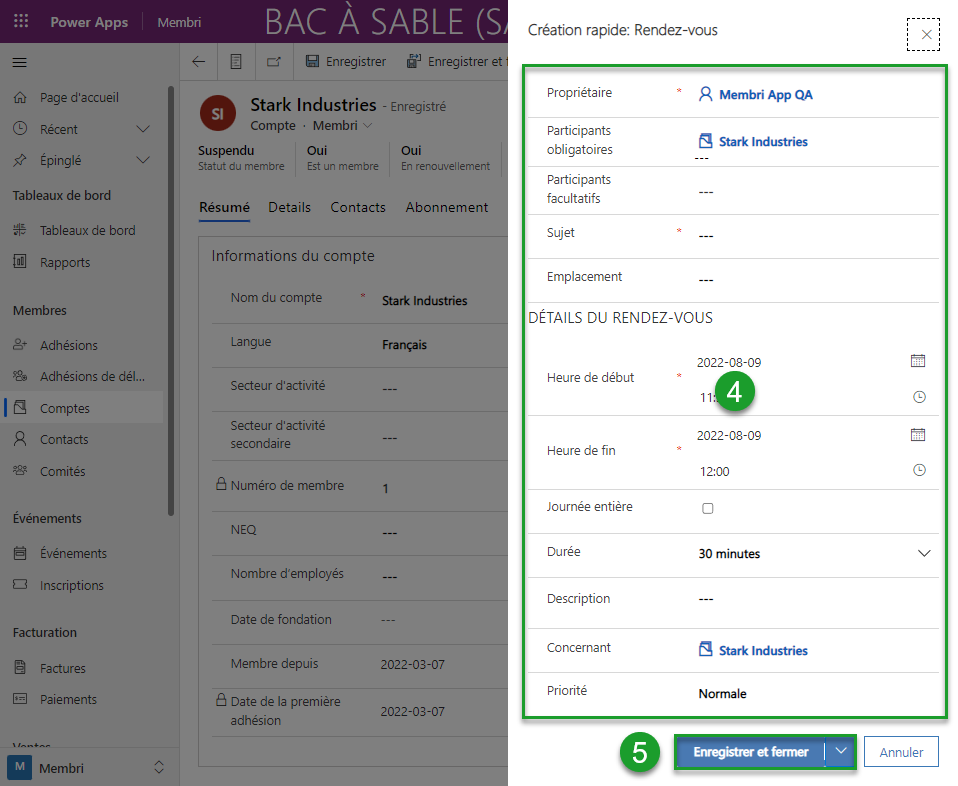Expand the Durée dropdown
Image resolution: width=958 pixels, height=786 pixels.
click(x=923, y=553)
